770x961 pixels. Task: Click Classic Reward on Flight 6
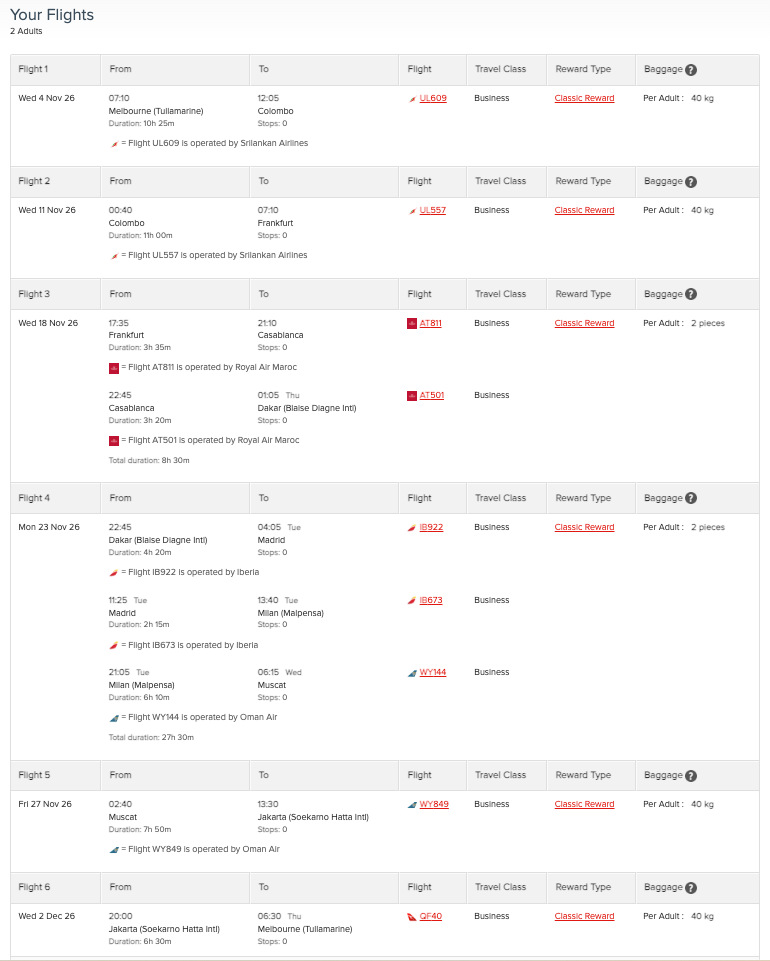[584, 916]
